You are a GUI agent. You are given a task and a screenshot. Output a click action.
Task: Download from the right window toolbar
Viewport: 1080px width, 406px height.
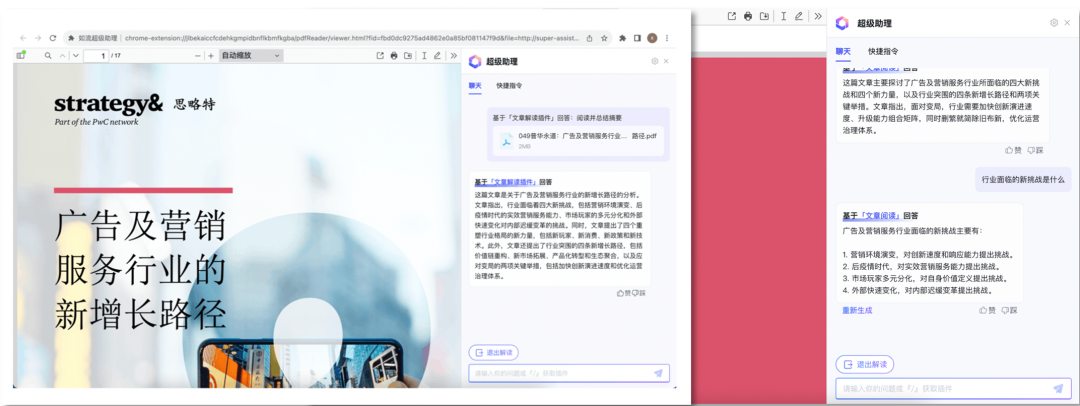click(x=765, y=16)
